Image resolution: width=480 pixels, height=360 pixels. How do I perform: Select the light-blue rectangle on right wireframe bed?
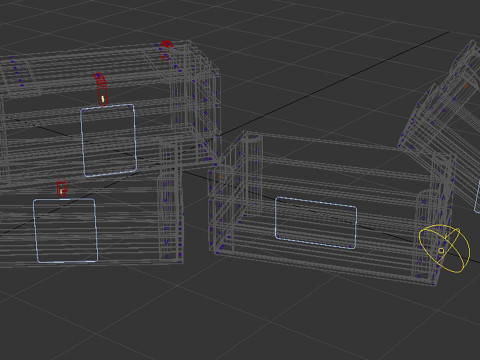tap(316, 223)
